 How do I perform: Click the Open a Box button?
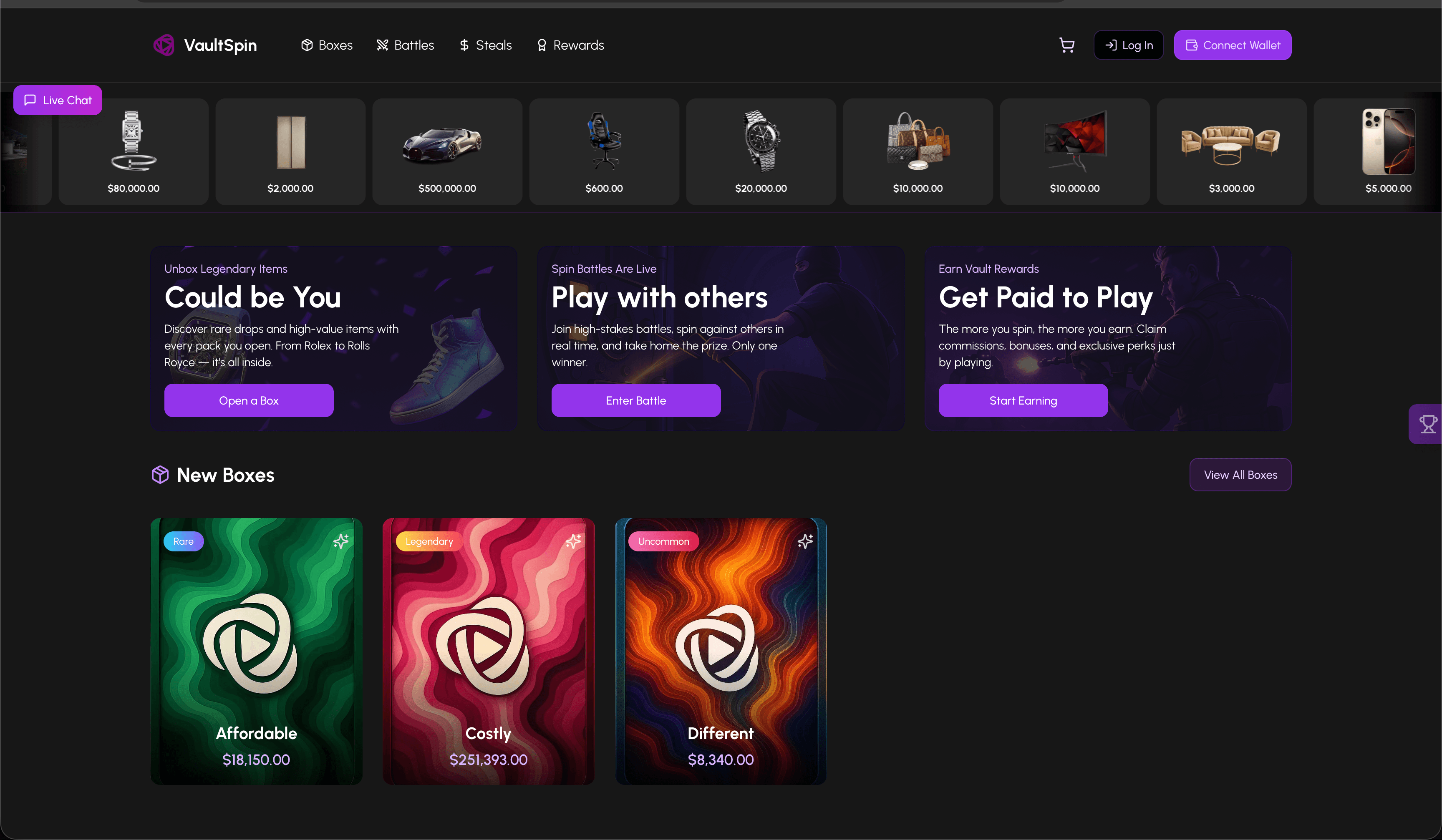pyautogui.click(x=249, y=400)
